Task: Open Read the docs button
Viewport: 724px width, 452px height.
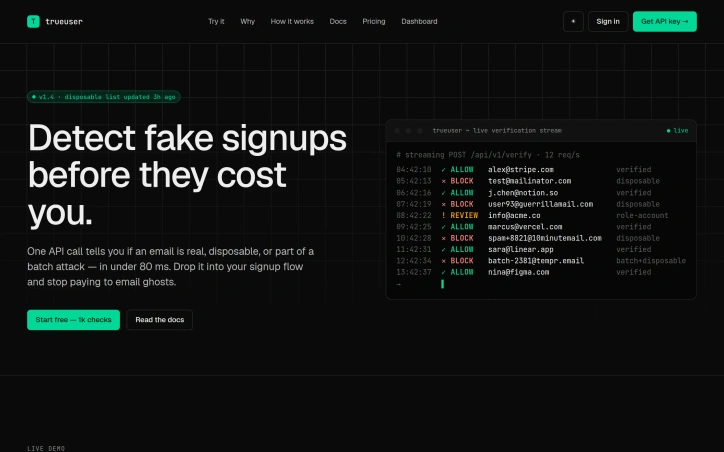Action: (x=159, y=319)
